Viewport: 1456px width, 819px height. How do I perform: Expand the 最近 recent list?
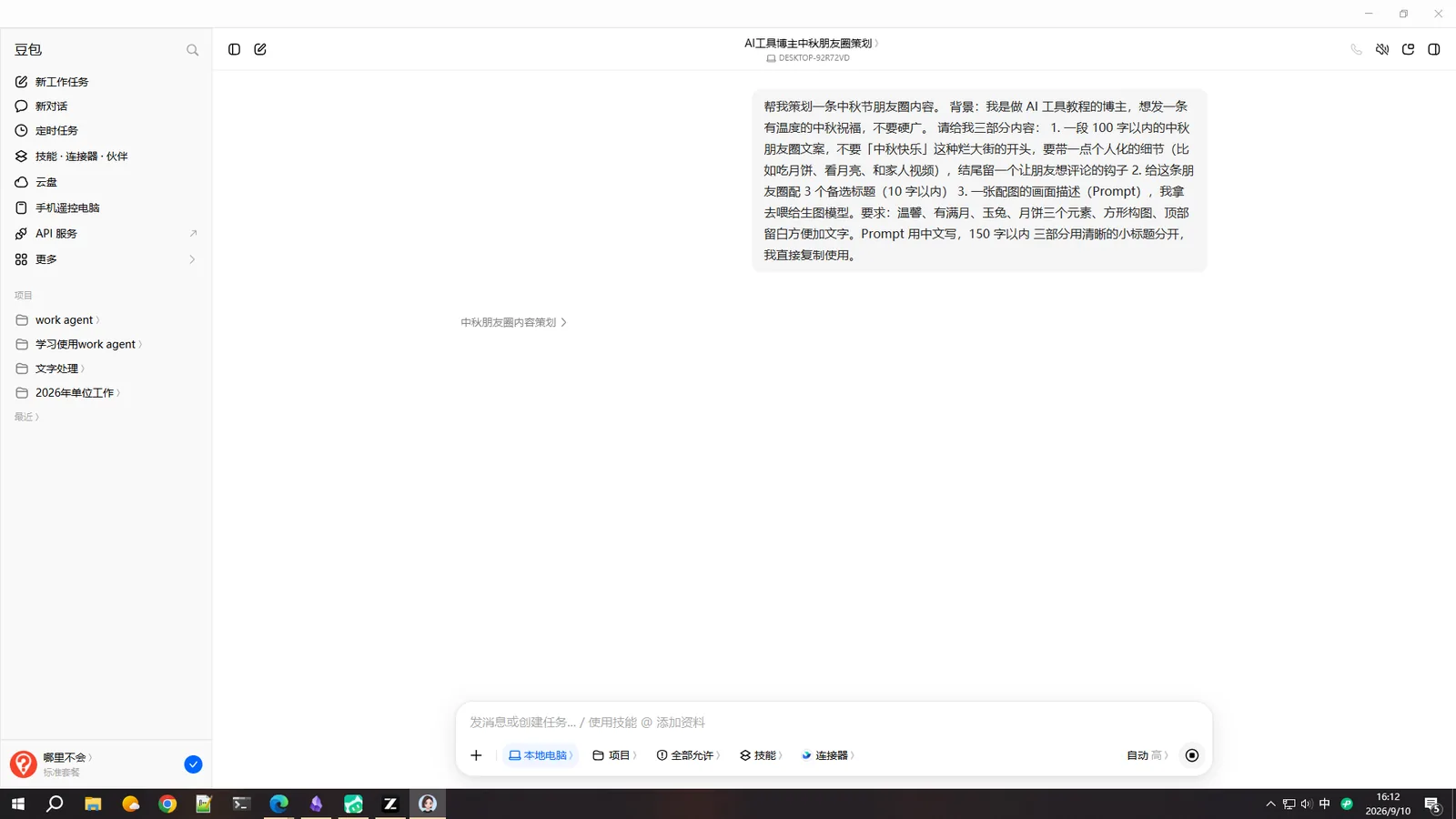[x=26, y=417]
